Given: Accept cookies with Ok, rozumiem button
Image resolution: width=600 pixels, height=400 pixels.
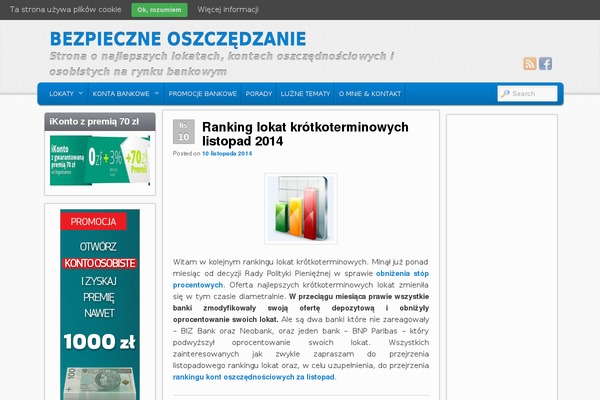Looking at the screenshot, I should click(159, 10).
